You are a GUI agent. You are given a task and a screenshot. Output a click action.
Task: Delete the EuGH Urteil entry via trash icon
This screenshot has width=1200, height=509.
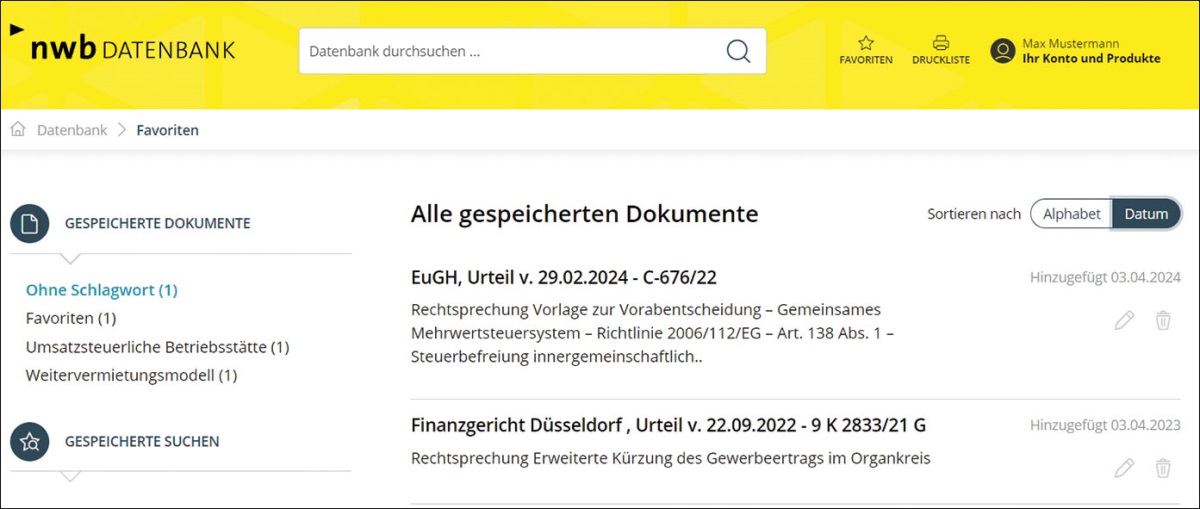click(x=1163, y=320)
